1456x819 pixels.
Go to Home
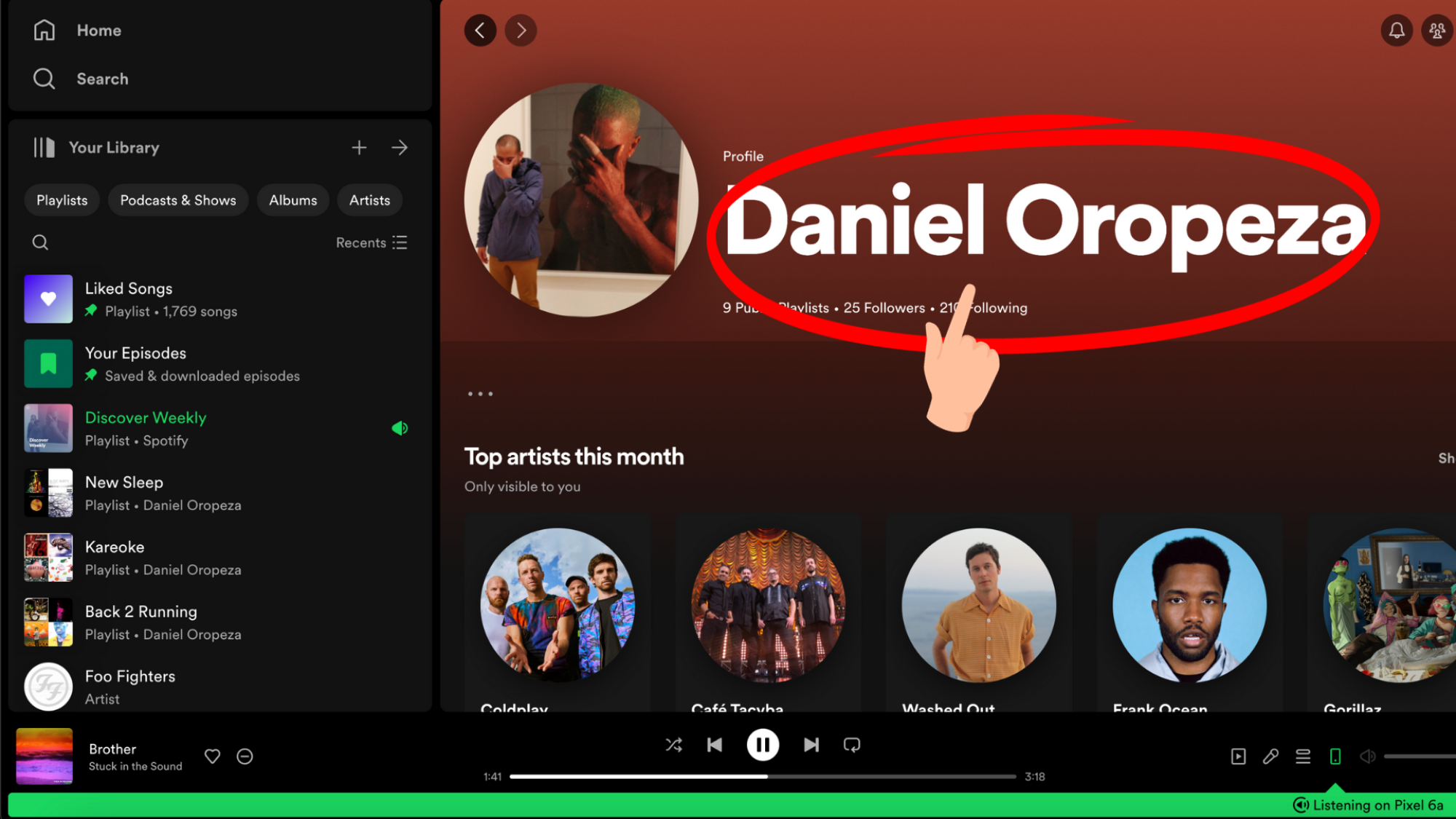point(77,31)
